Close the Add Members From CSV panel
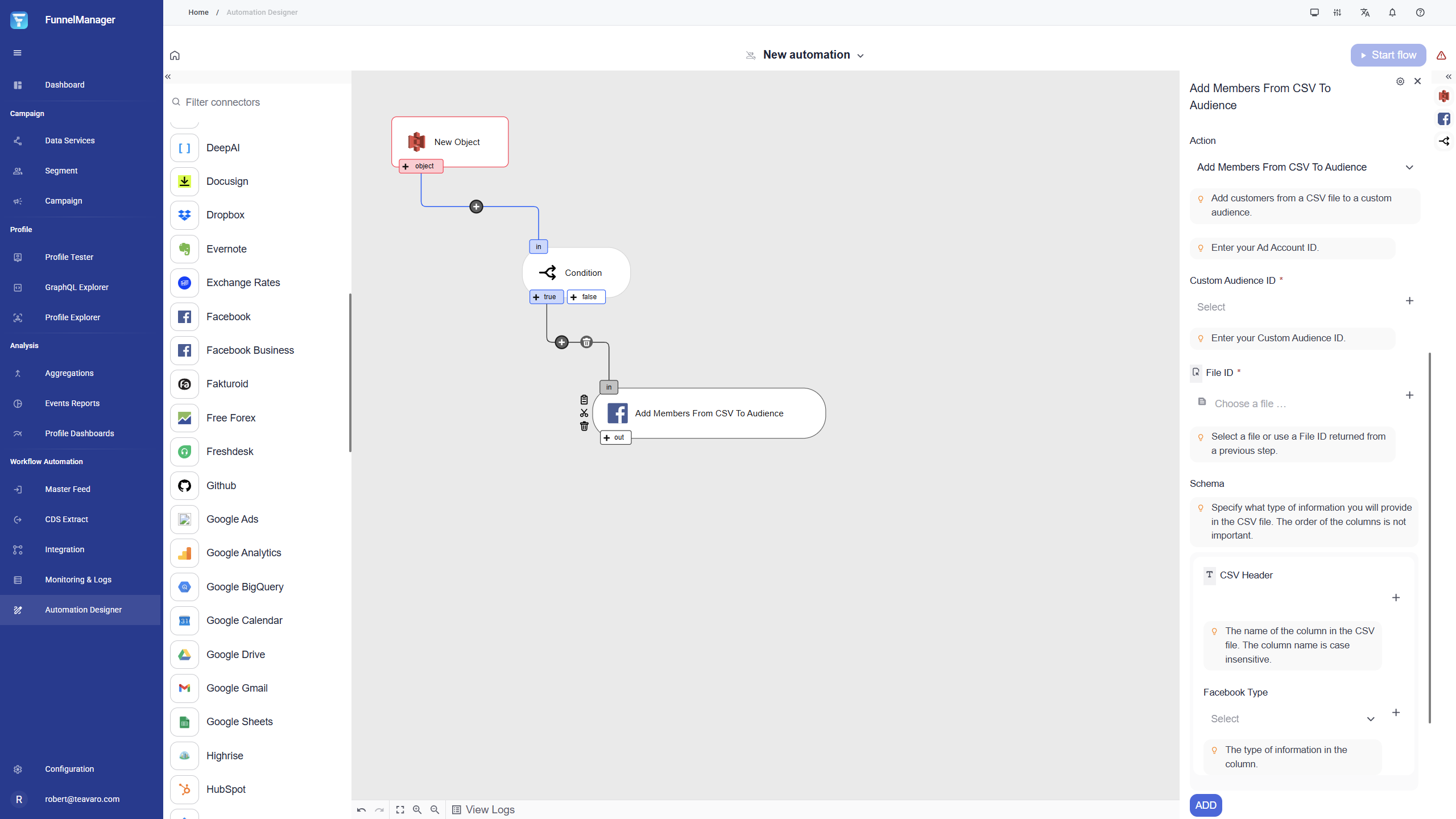 pos(1417,81)
